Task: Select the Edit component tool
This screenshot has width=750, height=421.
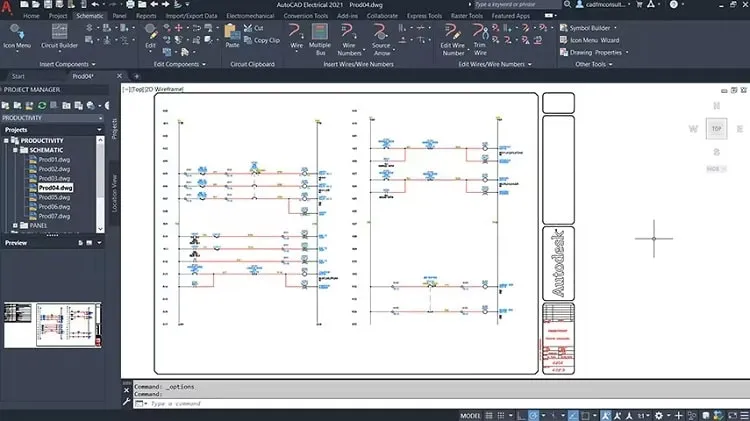Action: tap(151, 36)
